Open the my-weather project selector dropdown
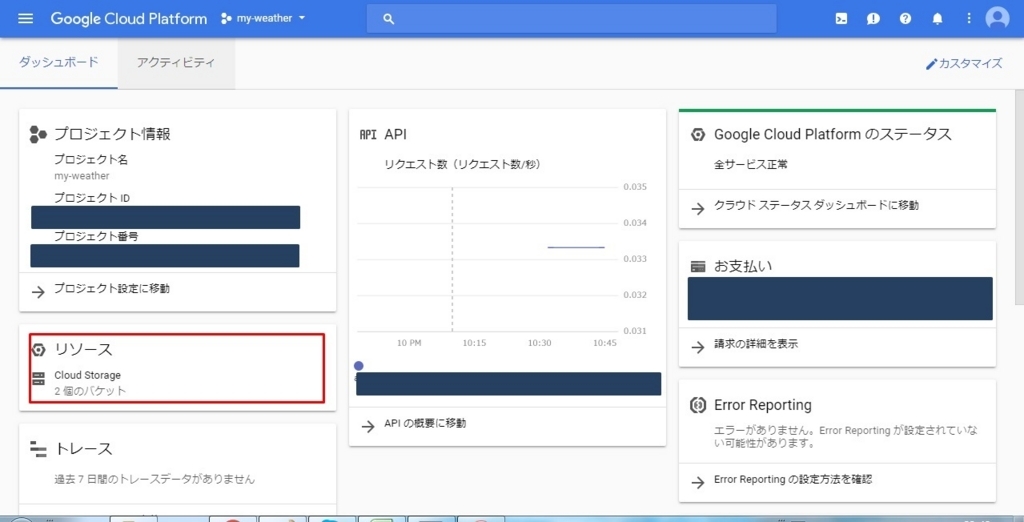This screenshot has width=1024, height=522. tap(263, 18)
